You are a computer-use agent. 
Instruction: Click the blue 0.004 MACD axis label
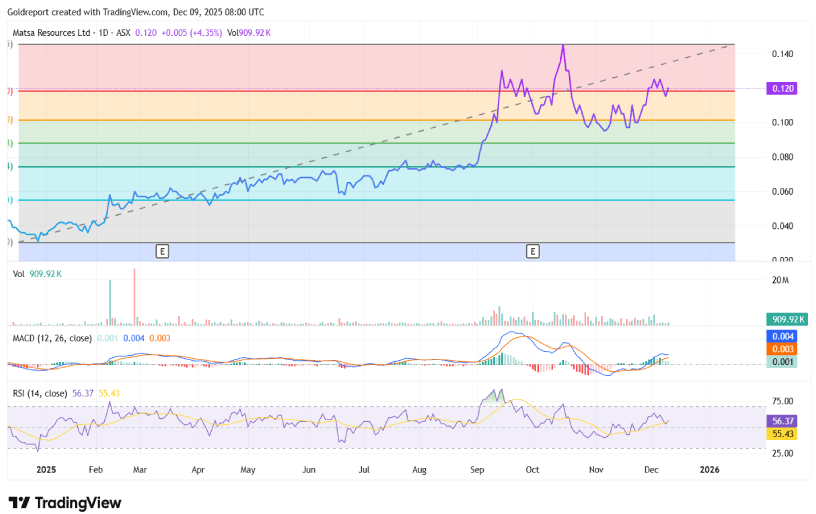pos(781,337)
